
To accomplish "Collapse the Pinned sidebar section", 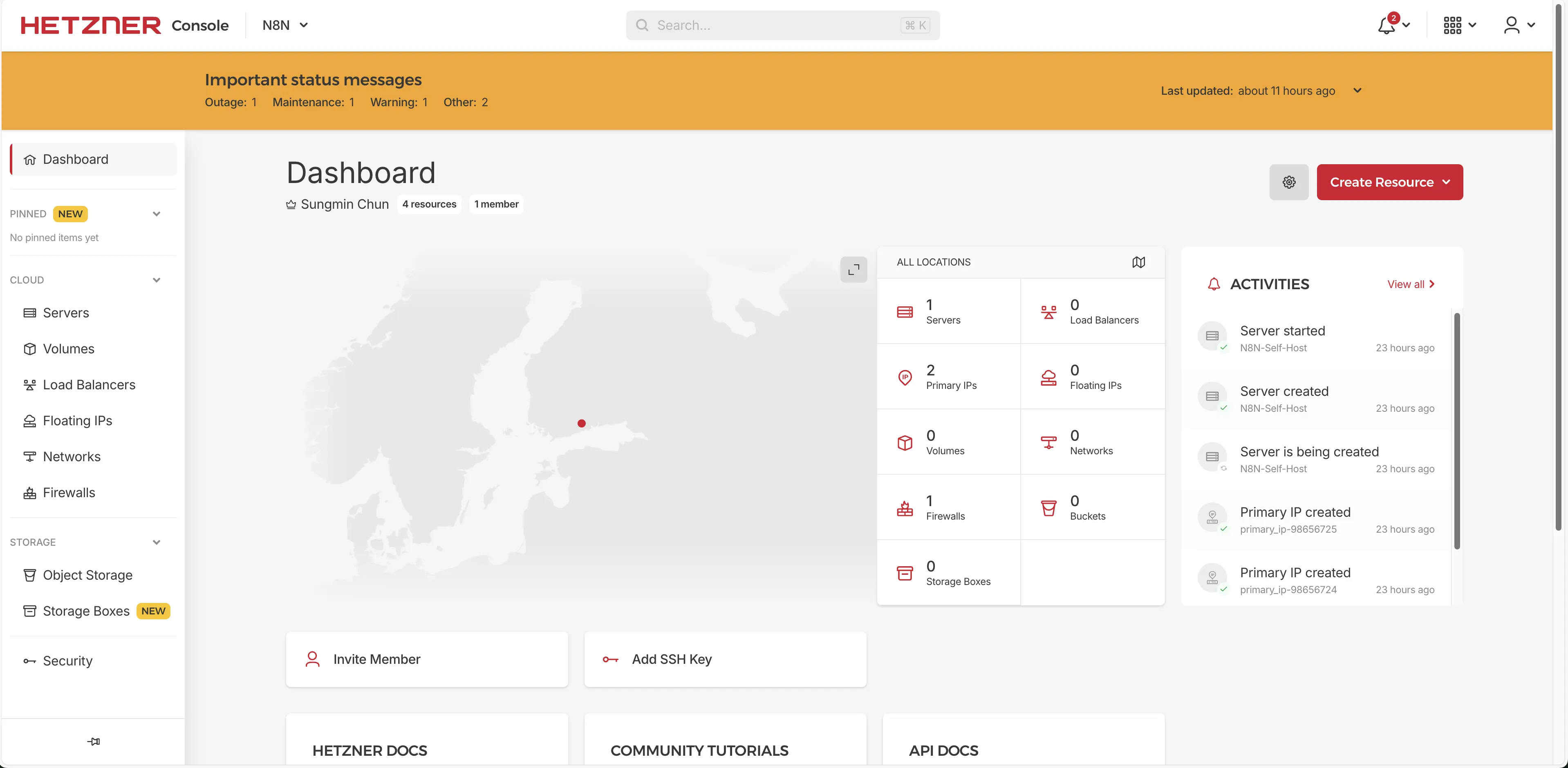I will [157, 214].
